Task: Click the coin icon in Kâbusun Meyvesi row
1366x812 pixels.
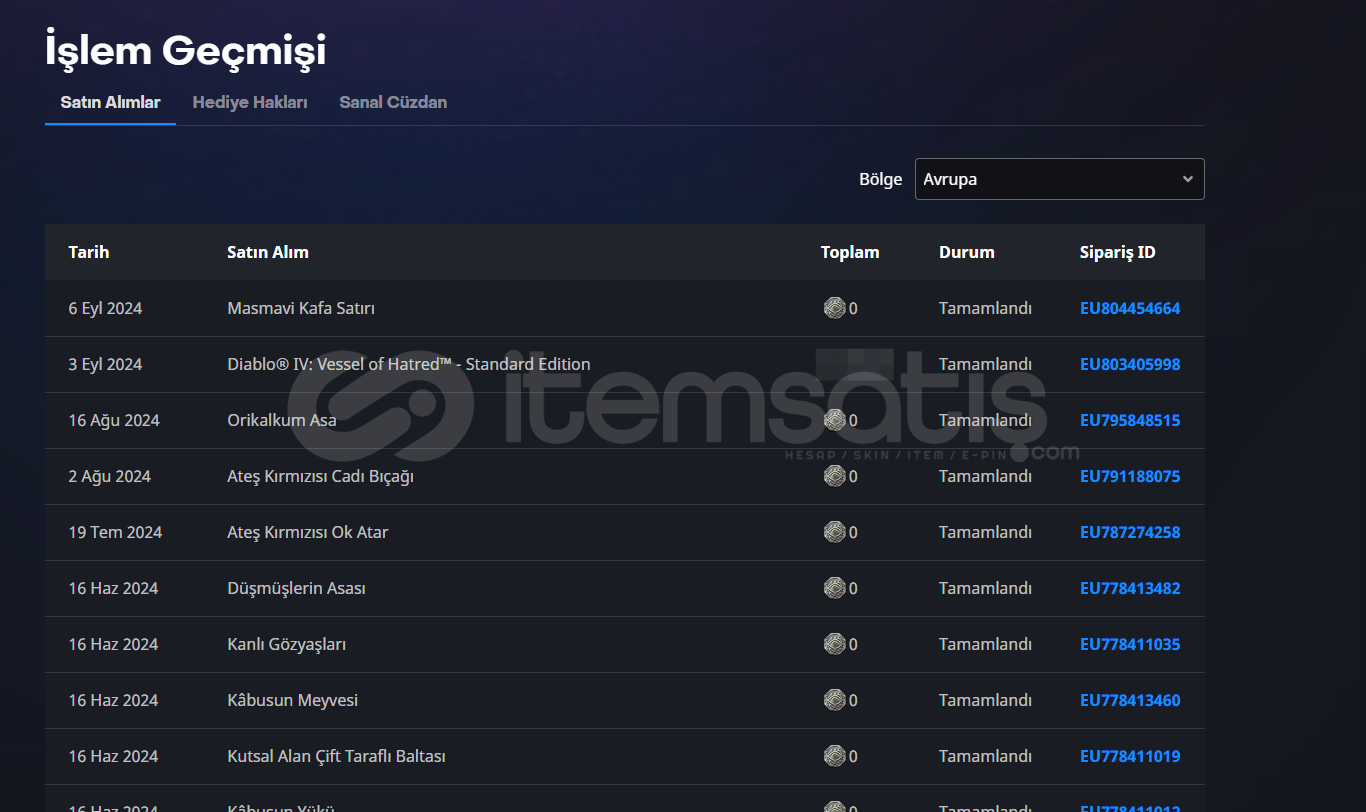Action: click(x=834, y=700)
